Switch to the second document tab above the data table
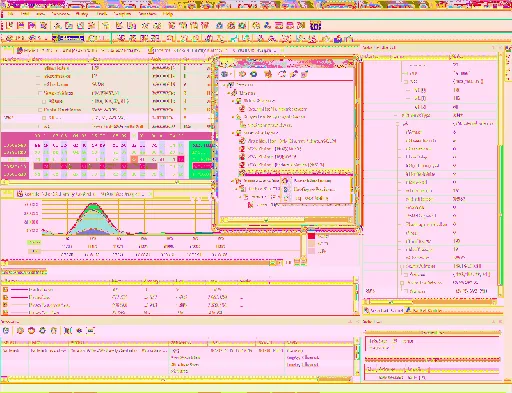Image resolution: width=512 pixels, height=393 pixels. [215, 50]
